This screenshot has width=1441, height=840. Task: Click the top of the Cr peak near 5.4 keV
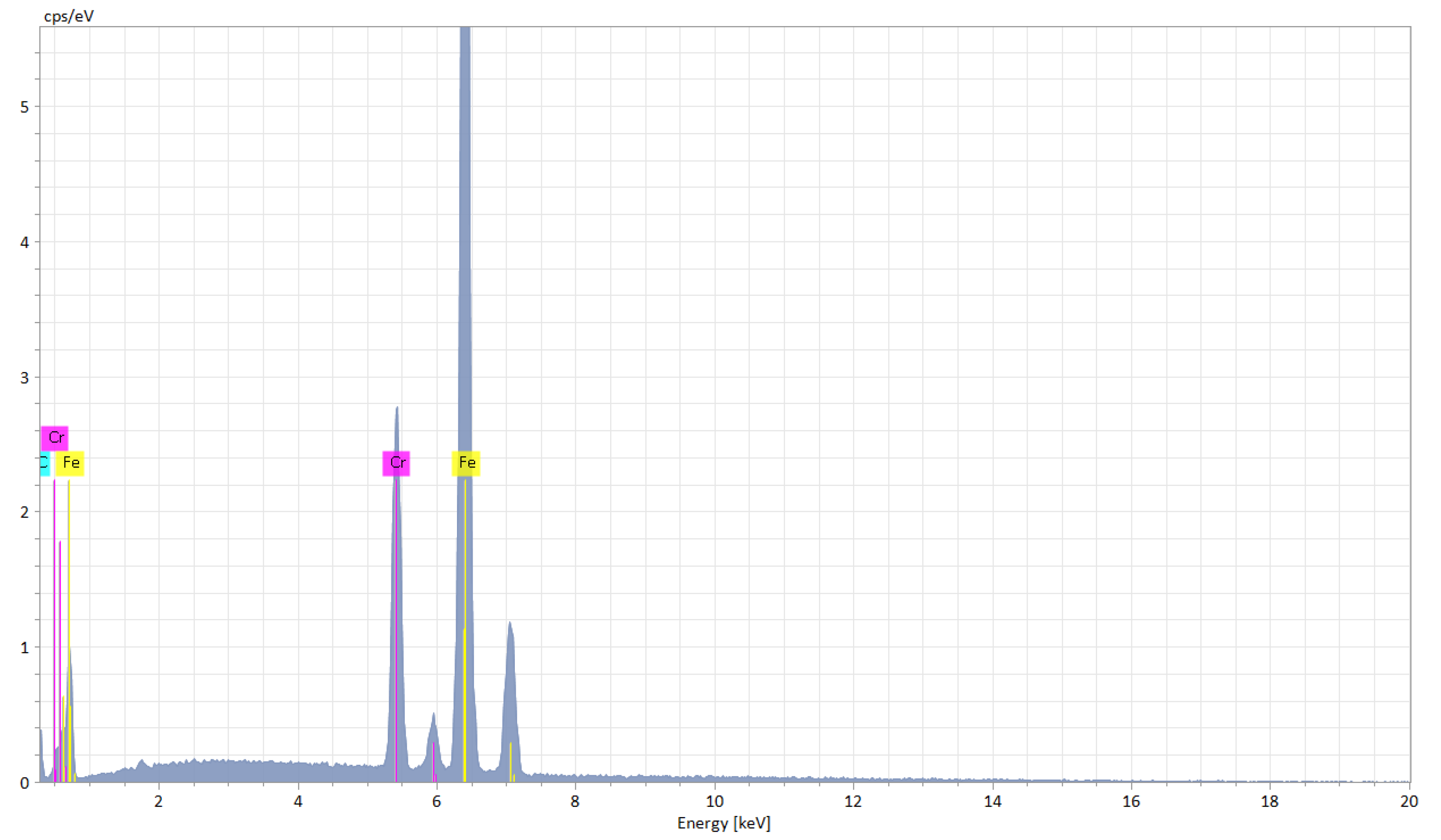pos(397,409)
